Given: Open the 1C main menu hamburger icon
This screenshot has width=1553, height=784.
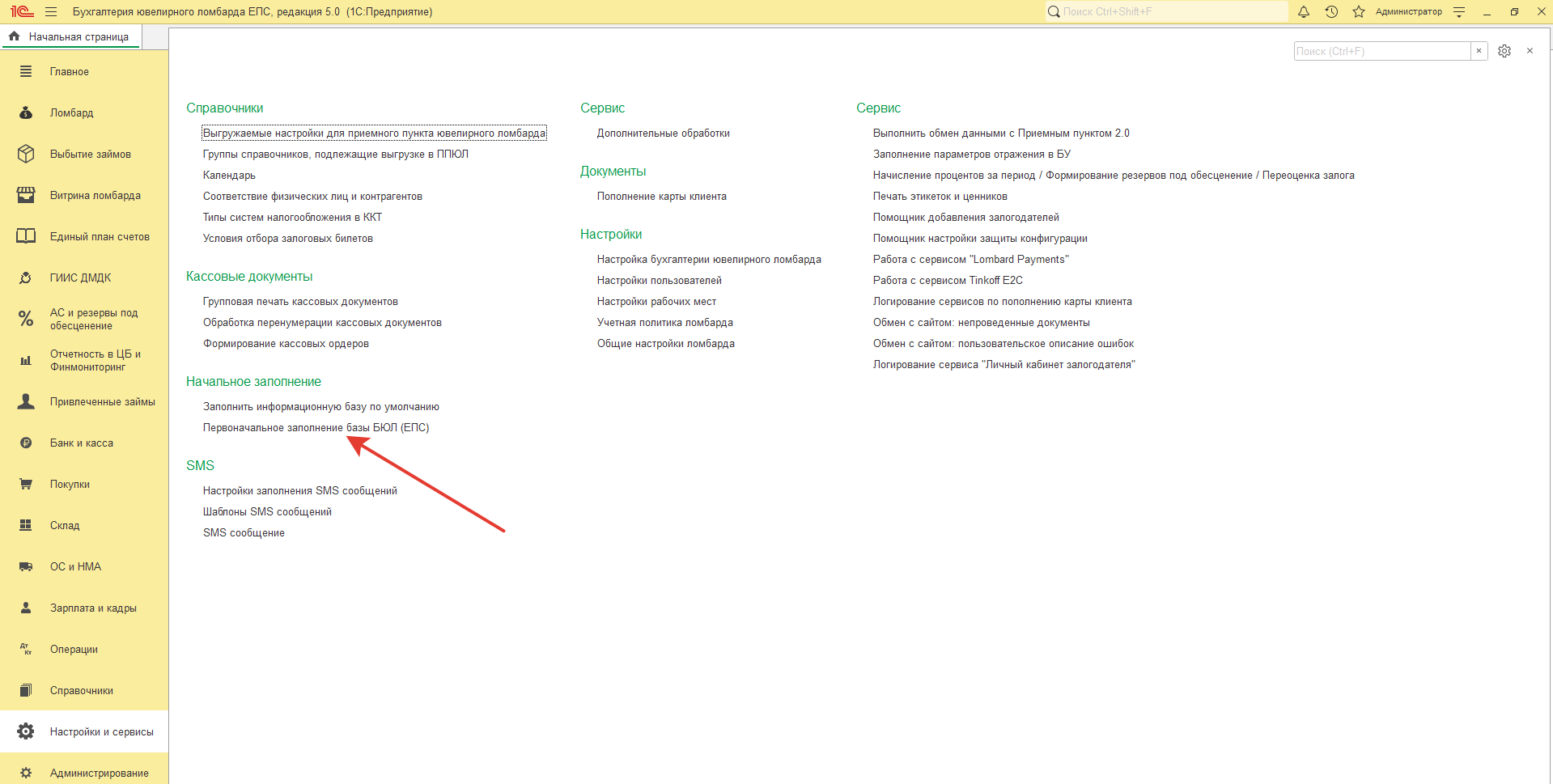Looking at the screenshot, I should pos(51,12).
